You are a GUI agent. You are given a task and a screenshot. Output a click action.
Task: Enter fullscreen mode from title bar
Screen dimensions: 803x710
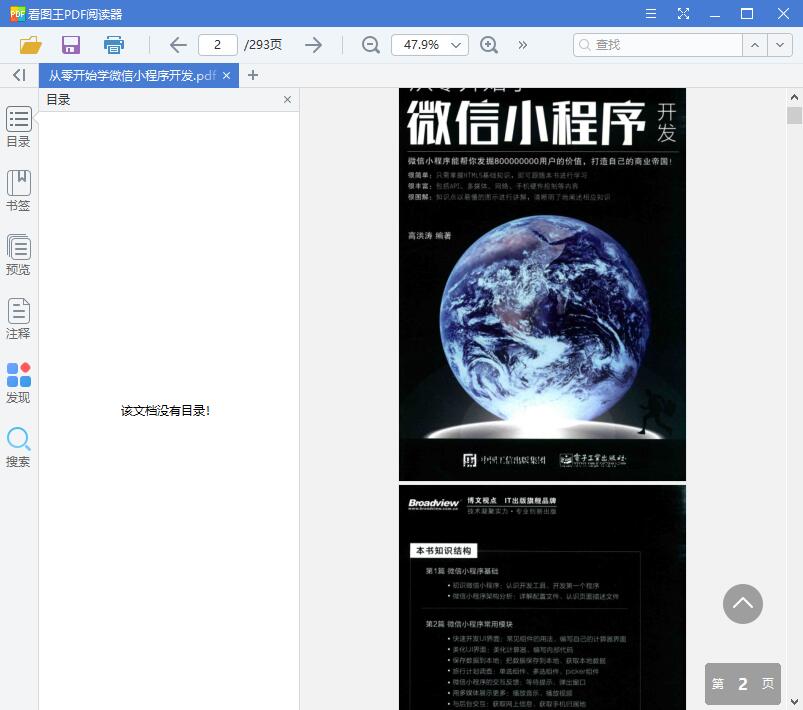(683, 13)
